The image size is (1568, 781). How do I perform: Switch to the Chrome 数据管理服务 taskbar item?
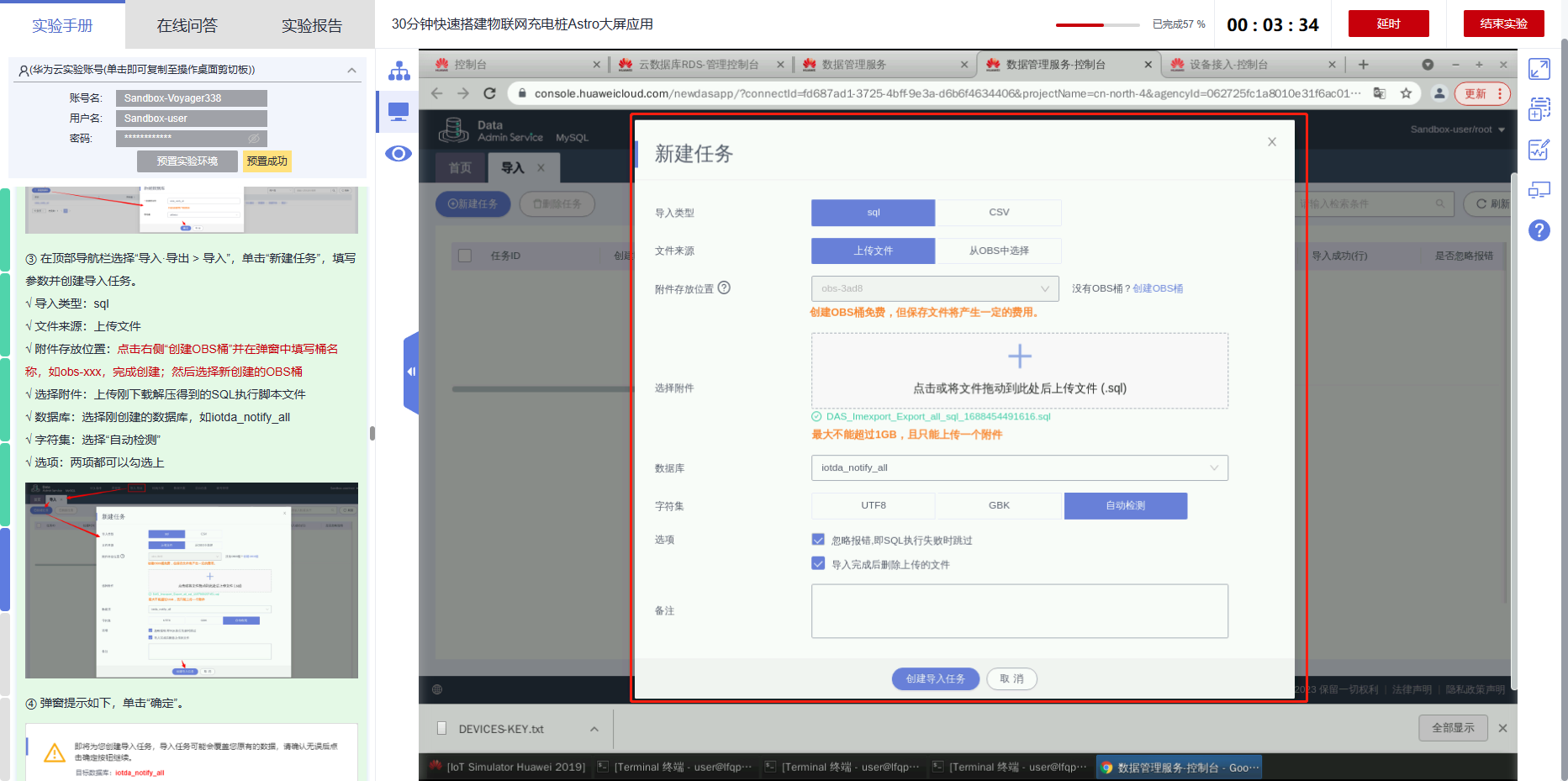(1180, 768)
